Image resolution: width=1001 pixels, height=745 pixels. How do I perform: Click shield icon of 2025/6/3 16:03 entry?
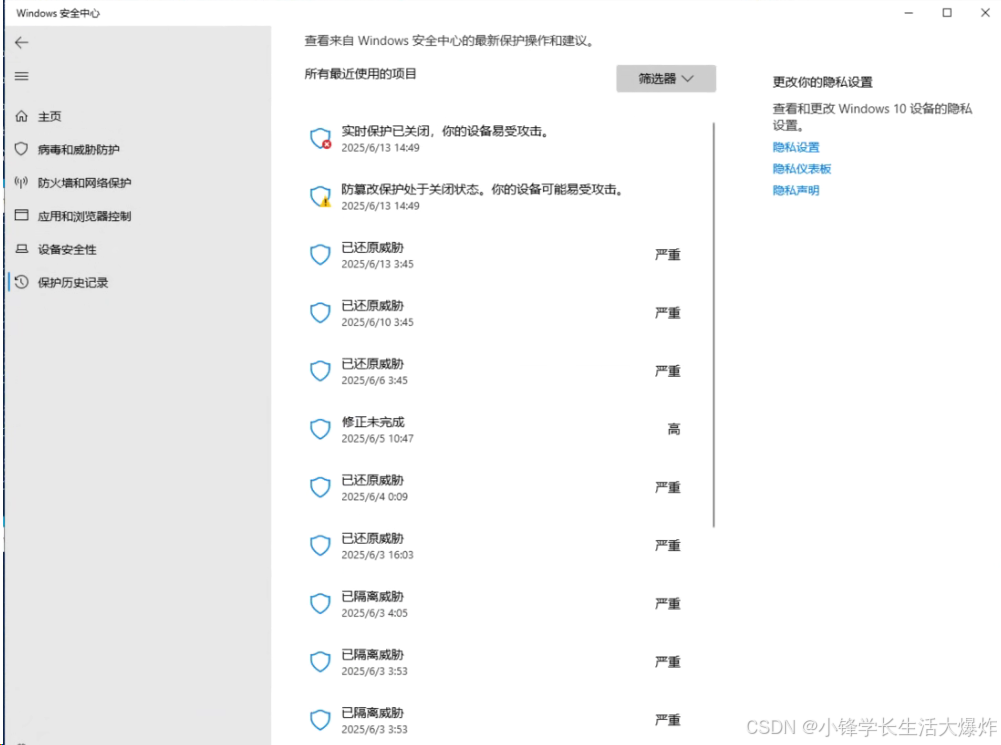320,546
